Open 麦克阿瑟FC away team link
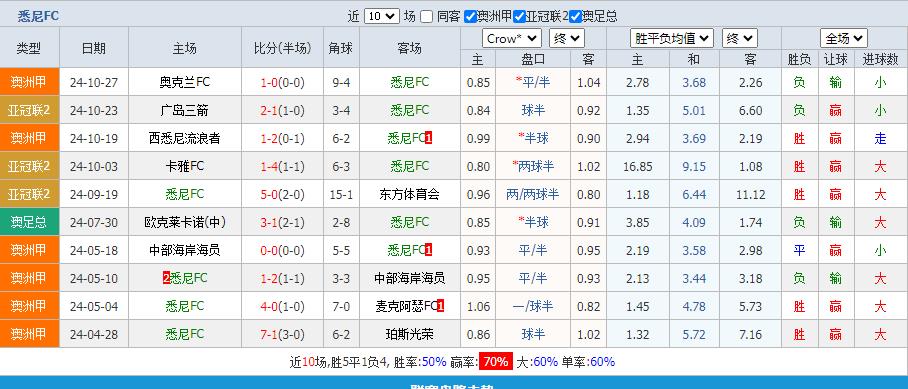Image resolution: width=908 pixels, height=389 pixels. click(x=406, y=306)
